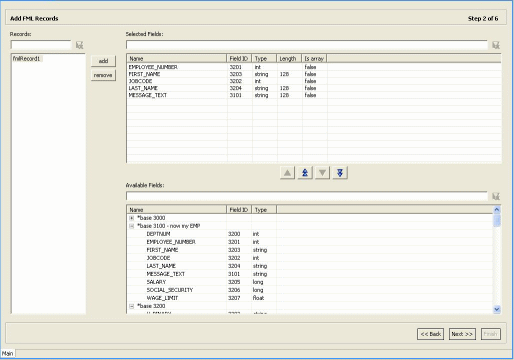Viewport: 514px width, 360px height.
Task: Click the << Back button
Action: (430, 334)
